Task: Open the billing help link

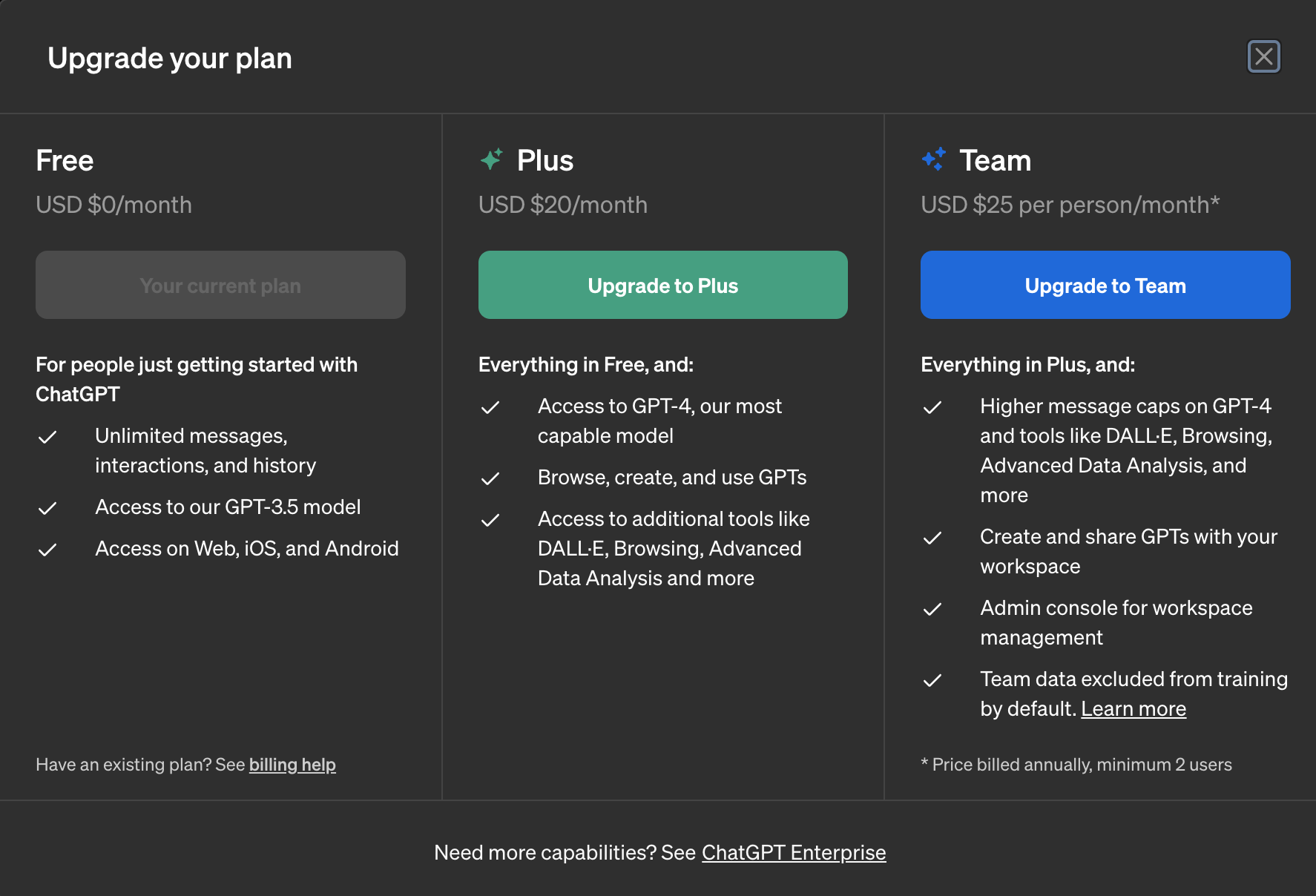Action: 292,765
